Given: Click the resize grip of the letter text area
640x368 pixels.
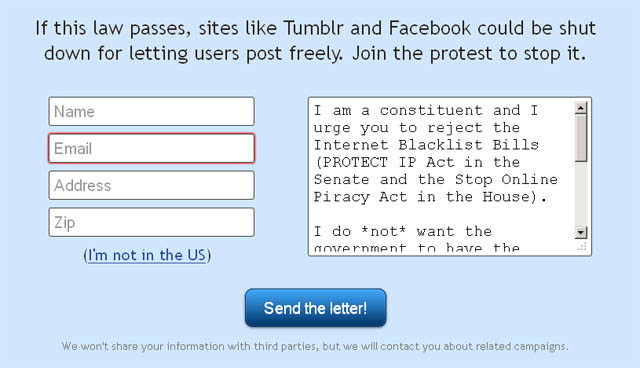Looking at the screenshot, I should [582, 246].
